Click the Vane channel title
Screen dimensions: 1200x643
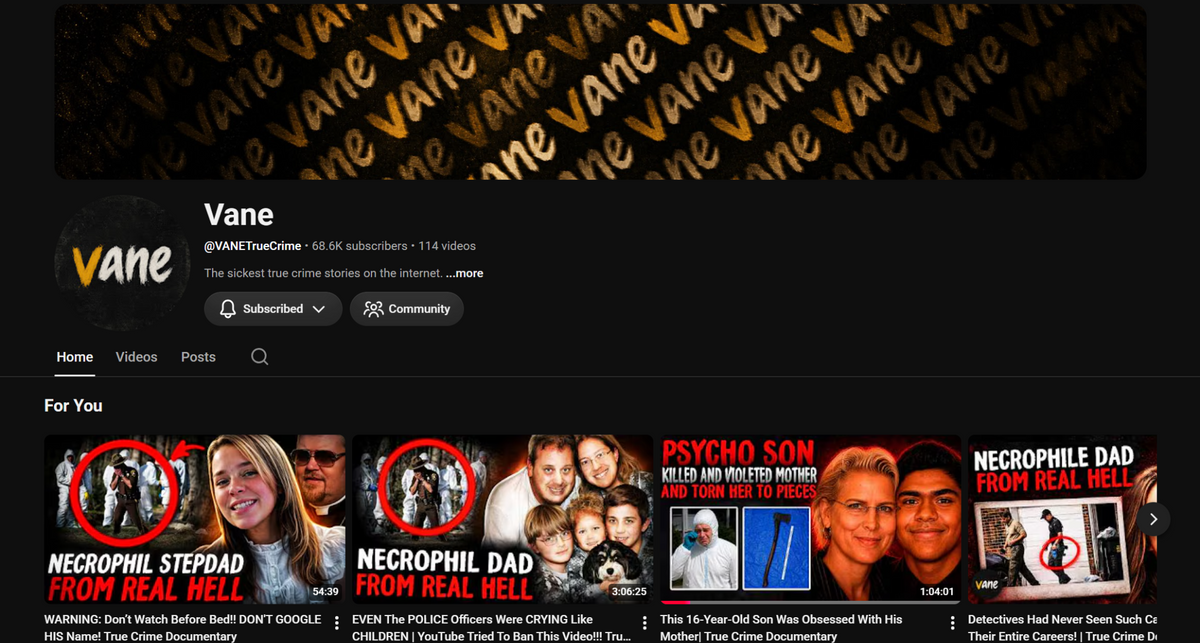pos(239,214)
